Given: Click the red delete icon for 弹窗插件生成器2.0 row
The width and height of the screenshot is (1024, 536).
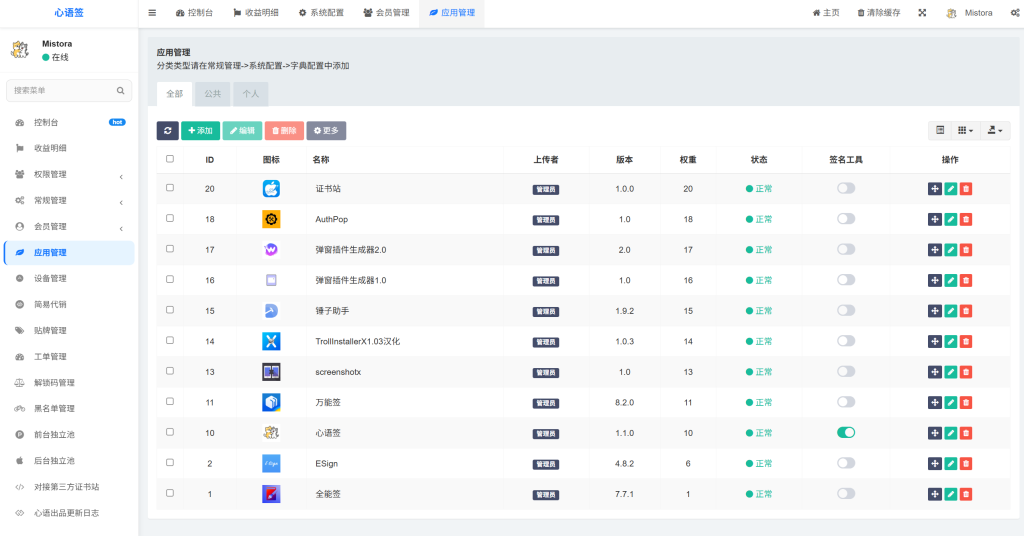Looking at the screenshot, I should click(x=966, y=249).
